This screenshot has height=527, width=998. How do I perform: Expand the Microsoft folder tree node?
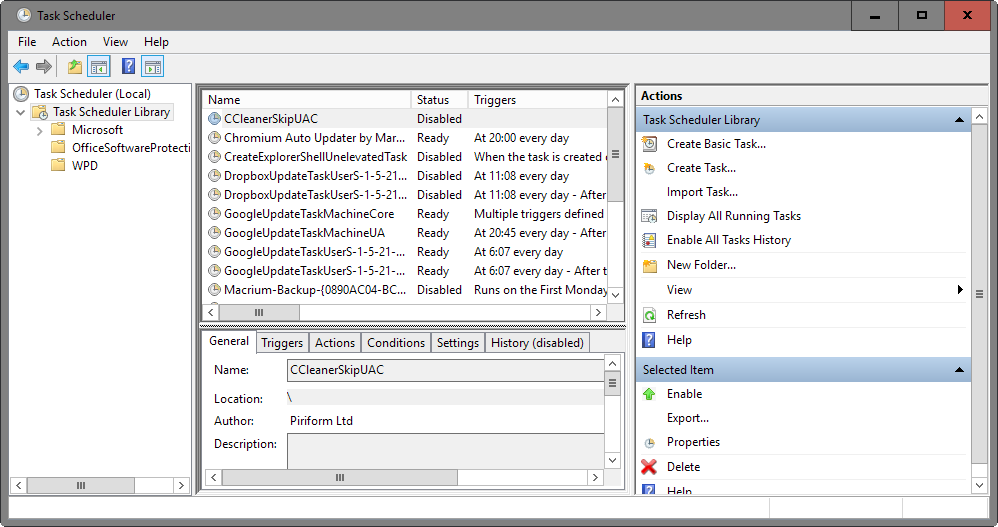pos(39,130)
